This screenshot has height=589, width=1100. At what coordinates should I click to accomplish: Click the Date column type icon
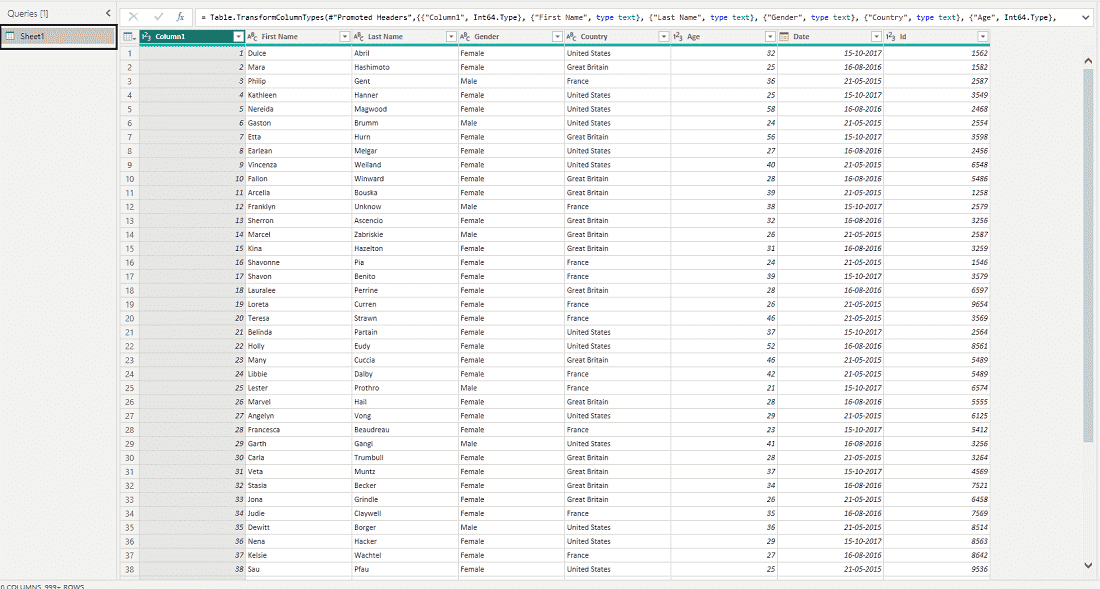pyautogui.click(x=784, y=36)
